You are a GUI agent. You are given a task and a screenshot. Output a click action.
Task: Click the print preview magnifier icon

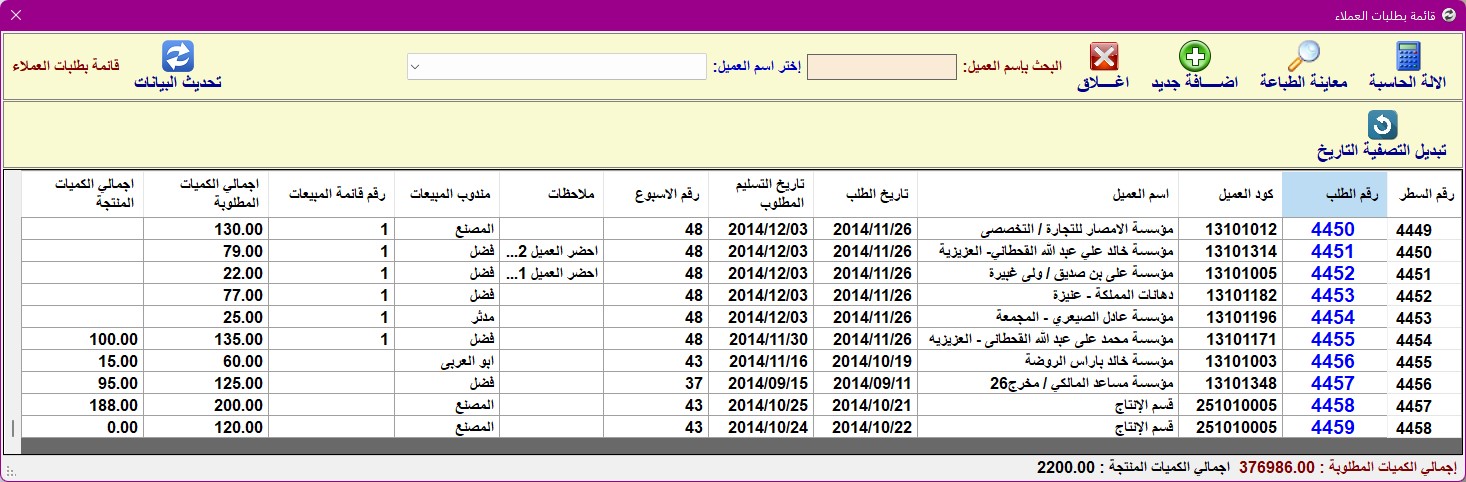coord(1303,56)
